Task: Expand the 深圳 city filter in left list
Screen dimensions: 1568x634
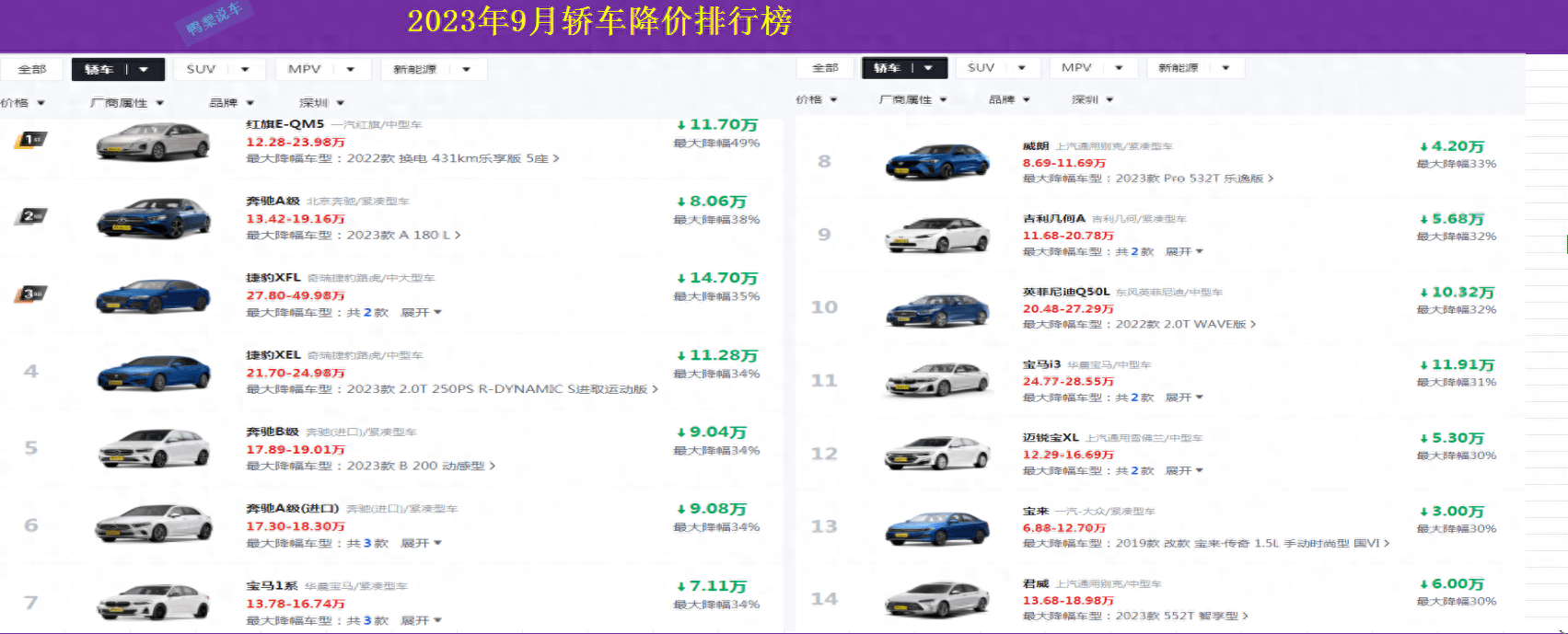Action: [x=322, y=103]
